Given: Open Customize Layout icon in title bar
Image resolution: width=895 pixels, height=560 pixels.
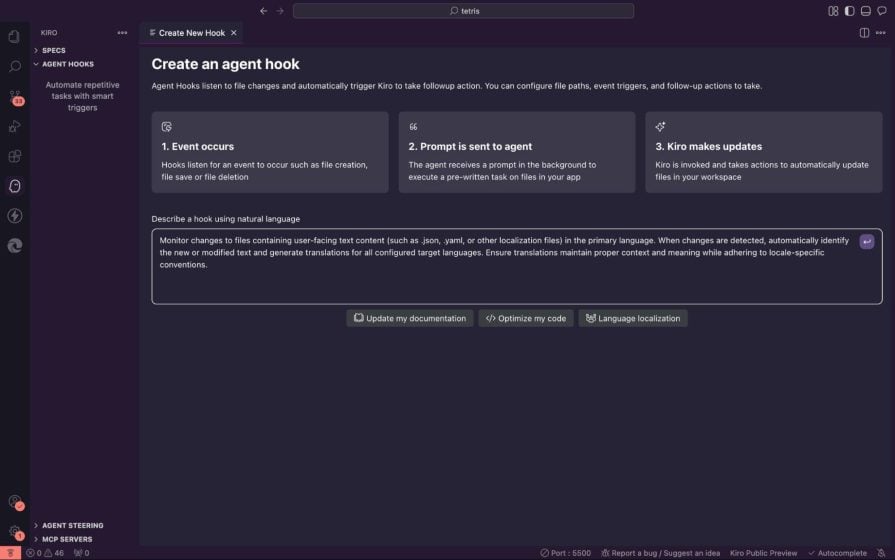Looking at the screenshot, I should tap(833, 11).
